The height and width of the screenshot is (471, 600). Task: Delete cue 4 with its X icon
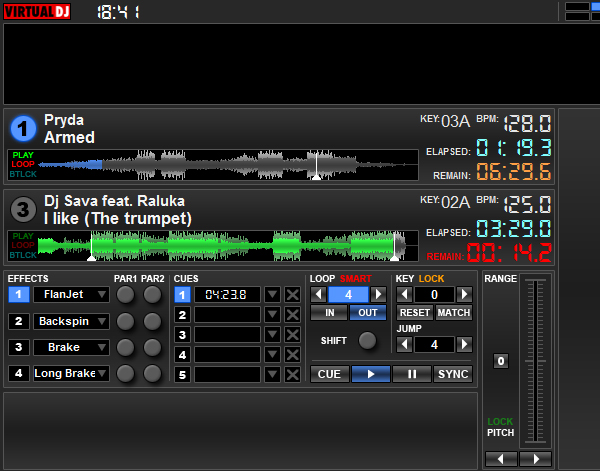(x=293, y=354)
